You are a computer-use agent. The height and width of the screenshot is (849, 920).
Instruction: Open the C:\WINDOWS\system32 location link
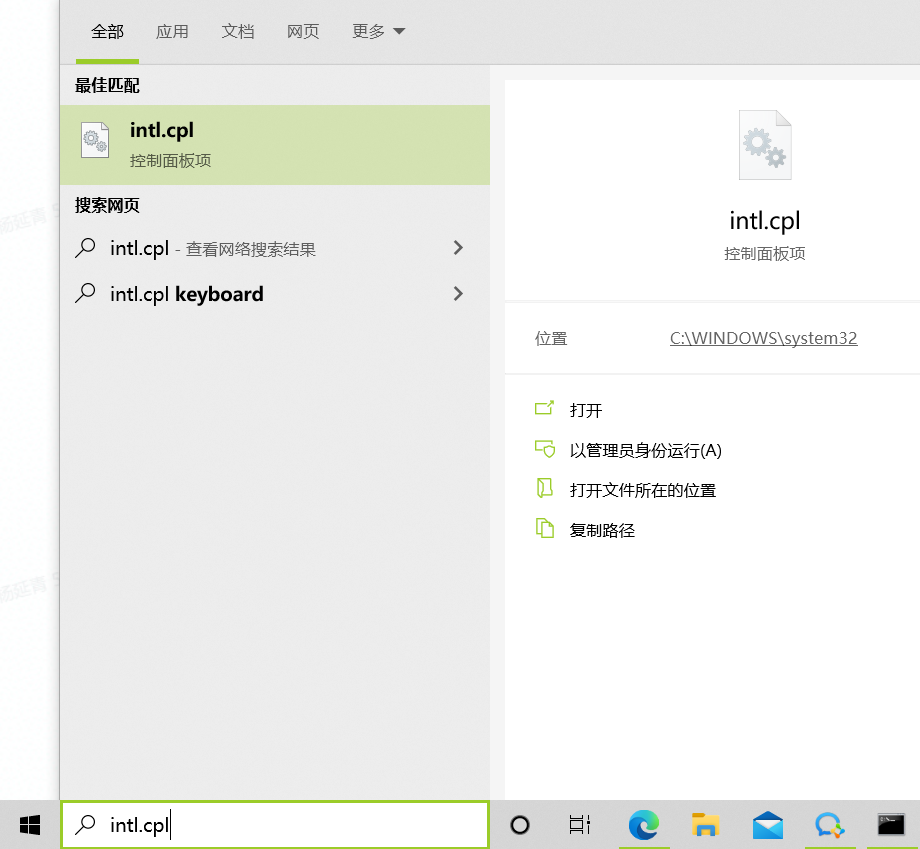point(763,338)
